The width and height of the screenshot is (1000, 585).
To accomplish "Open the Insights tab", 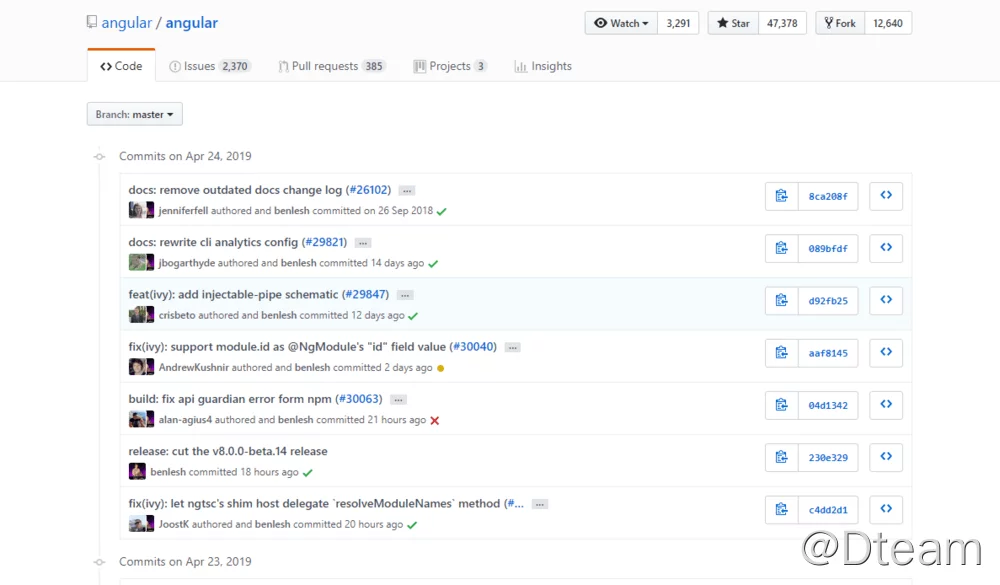I will pos(543,66).
